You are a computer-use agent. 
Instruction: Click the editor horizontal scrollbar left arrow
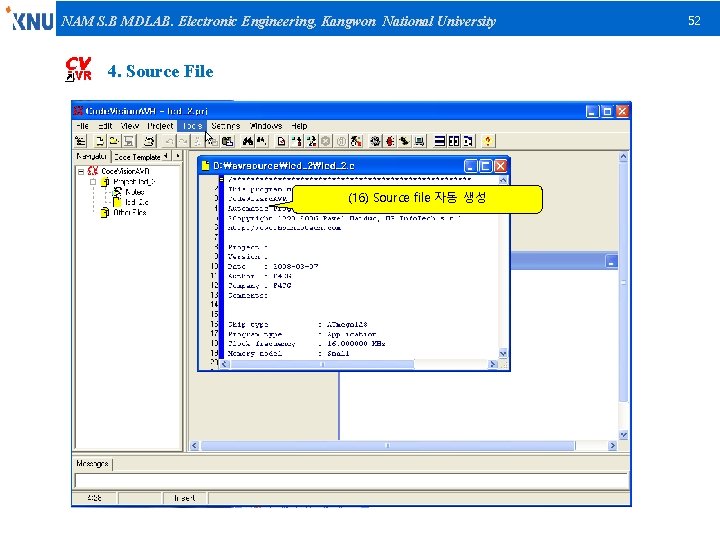[x=225, y=364]
